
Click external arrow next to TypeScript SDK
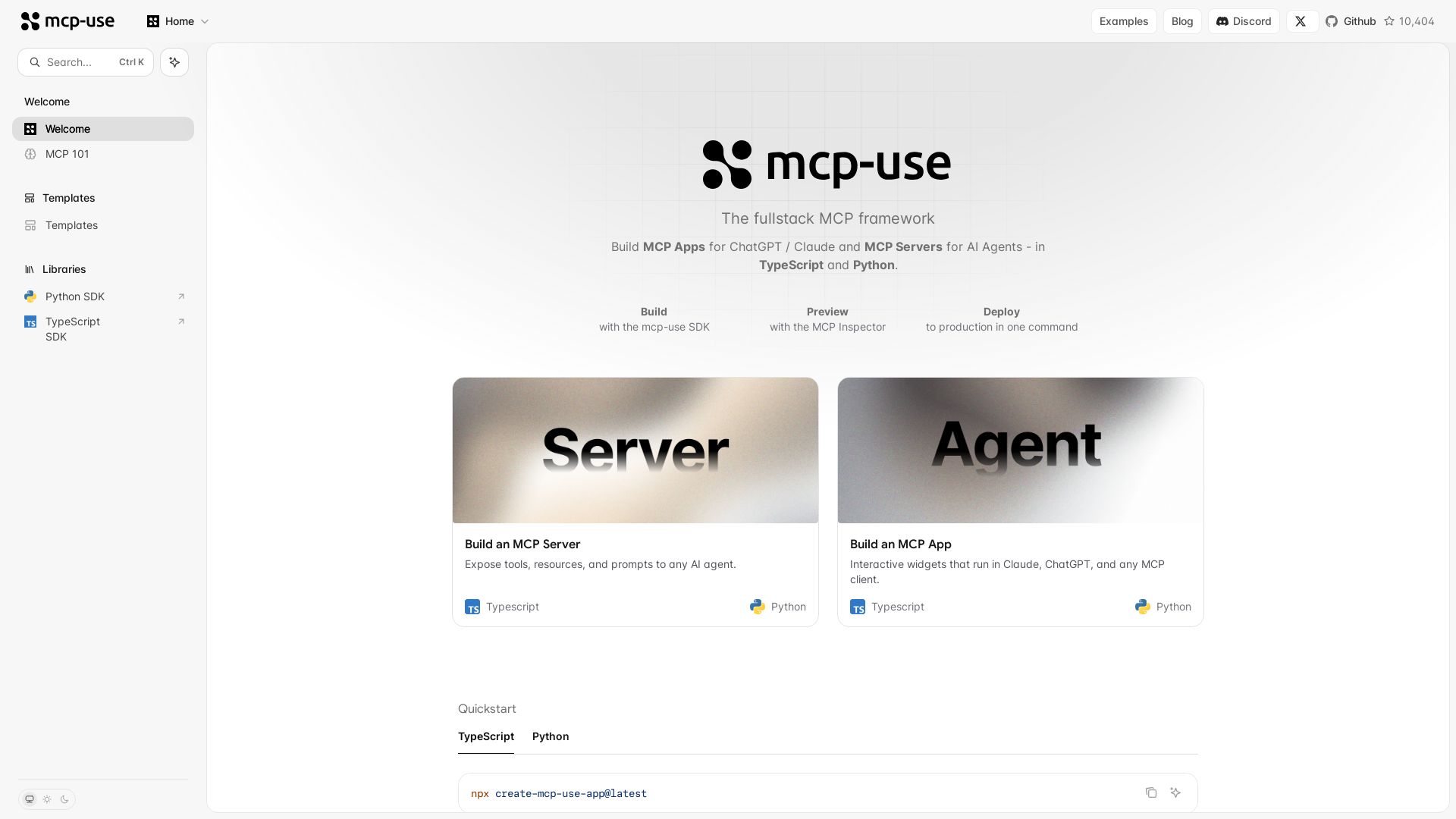[x=181, y=322]
